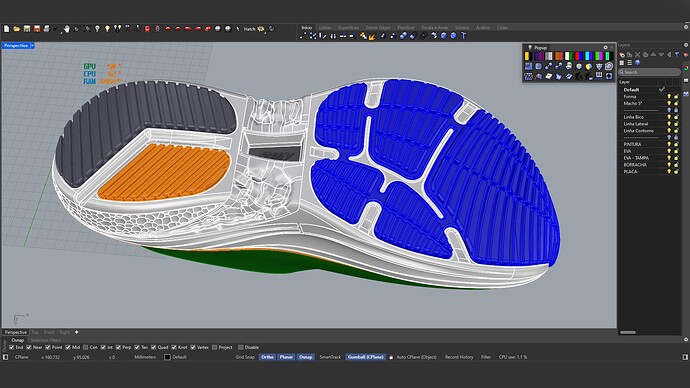
Task: Open a file with the folder icon
Action: tap(17, 29)
